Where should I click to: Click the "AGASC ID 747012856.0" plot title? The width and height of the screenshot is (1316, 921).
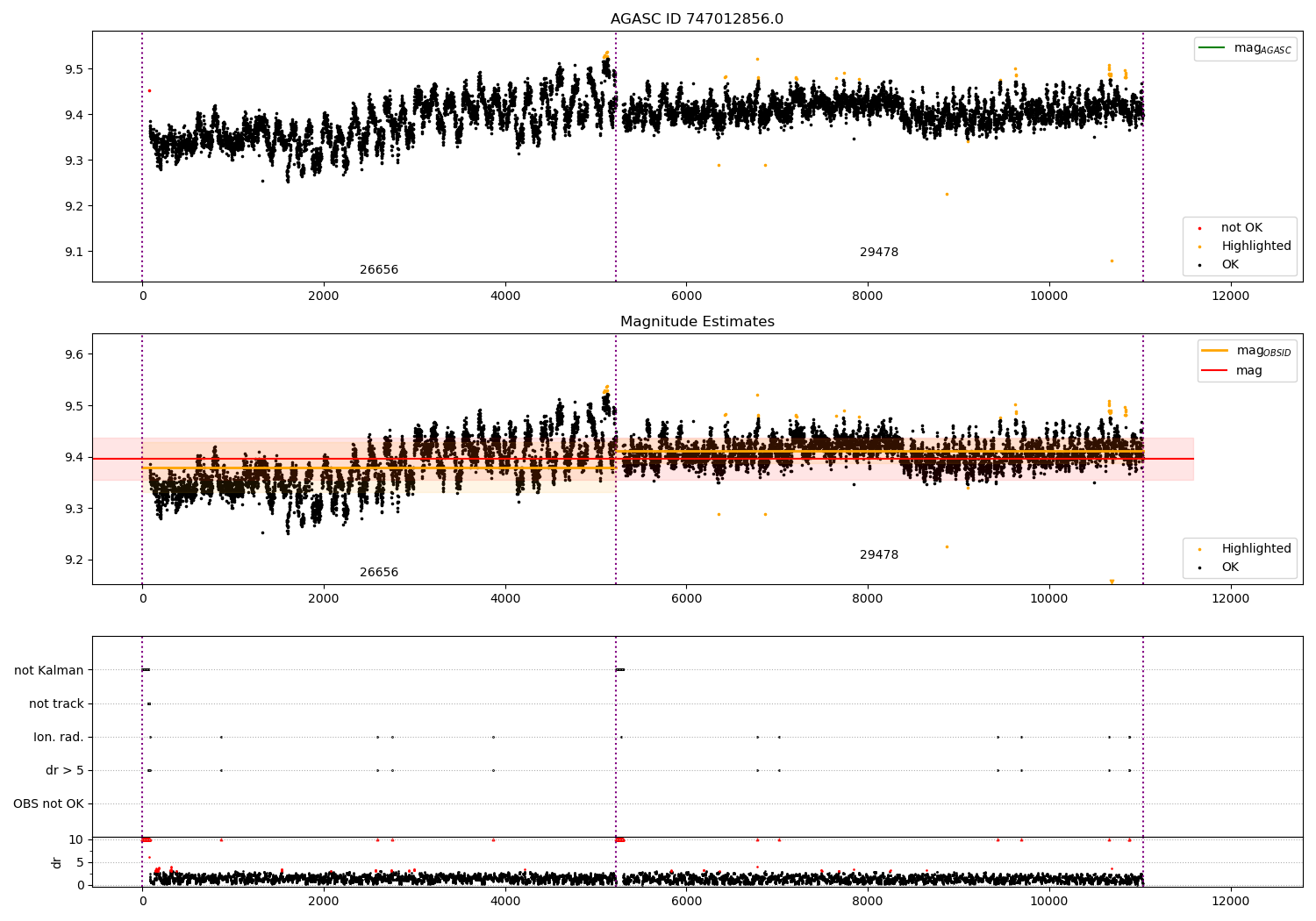click(x=697, y=19)
